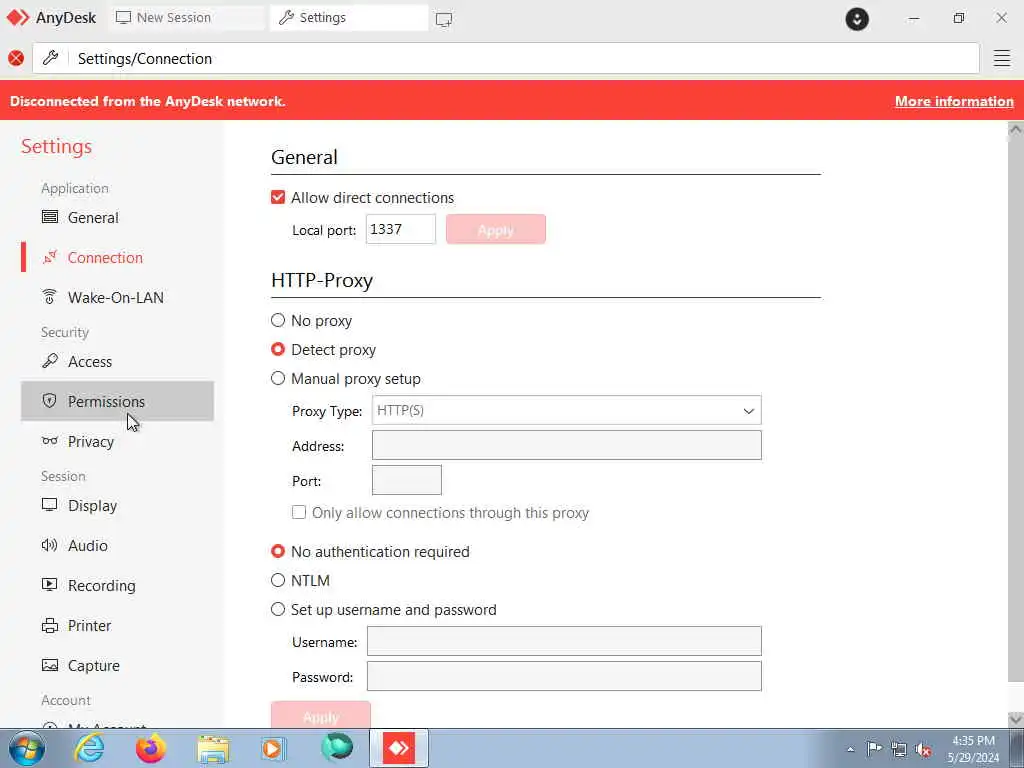Click the dark circular download-arrow icon
Screen dimensions: 1024x768
857,19
